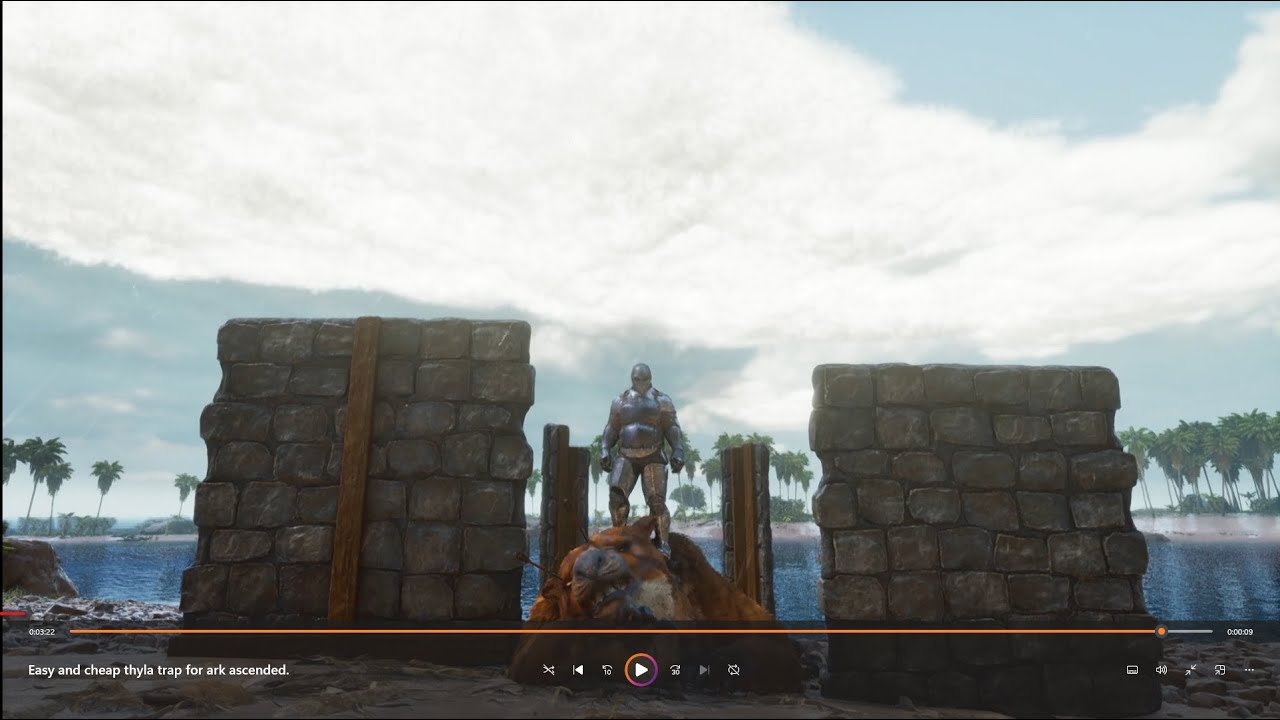Switch to mini player view
The height and width of the screenshot is (720, 1280).
1220,670
